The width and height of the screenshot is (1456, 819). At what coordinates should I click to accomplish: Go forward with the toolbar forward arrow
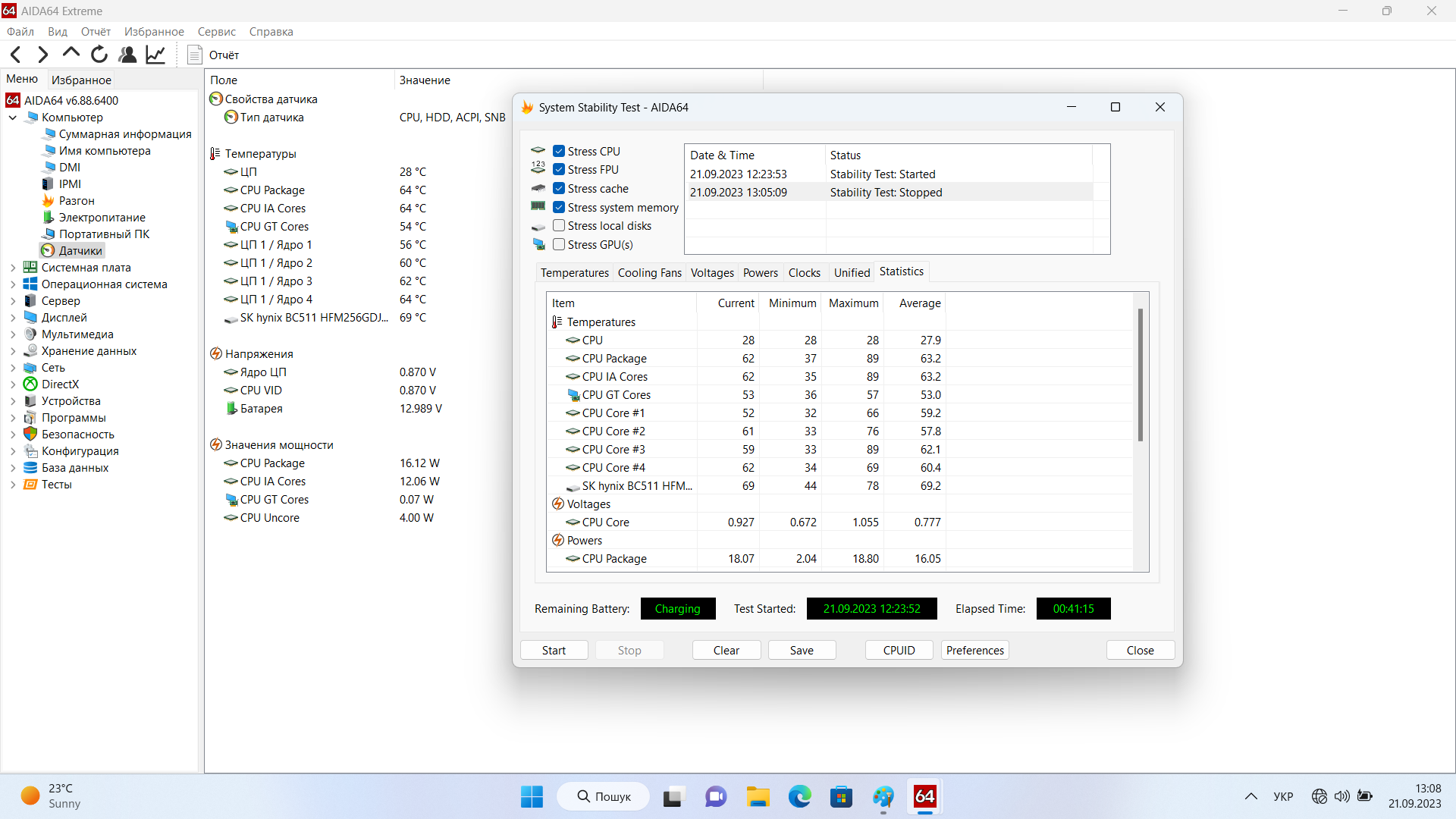[x=43, y=55]
